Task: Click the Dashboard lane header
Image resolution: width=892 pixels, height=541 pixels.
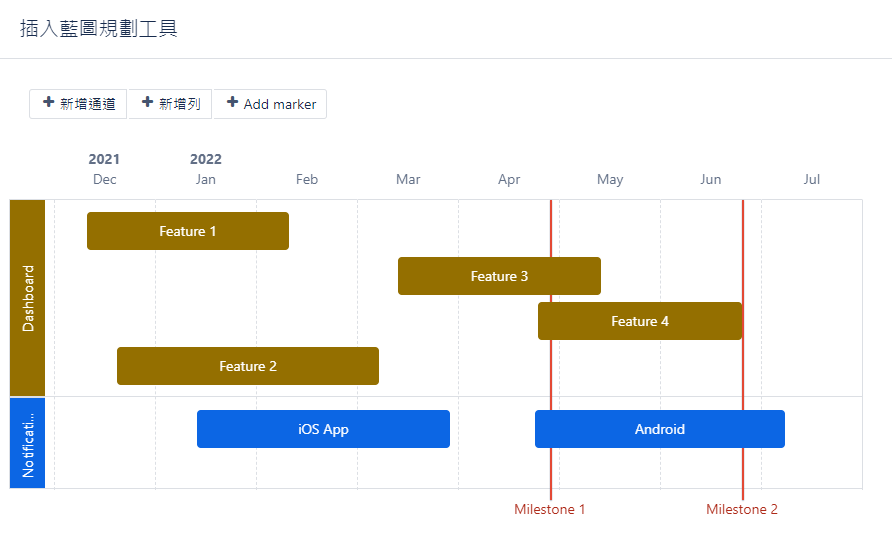Action: (x=28, y=298)
